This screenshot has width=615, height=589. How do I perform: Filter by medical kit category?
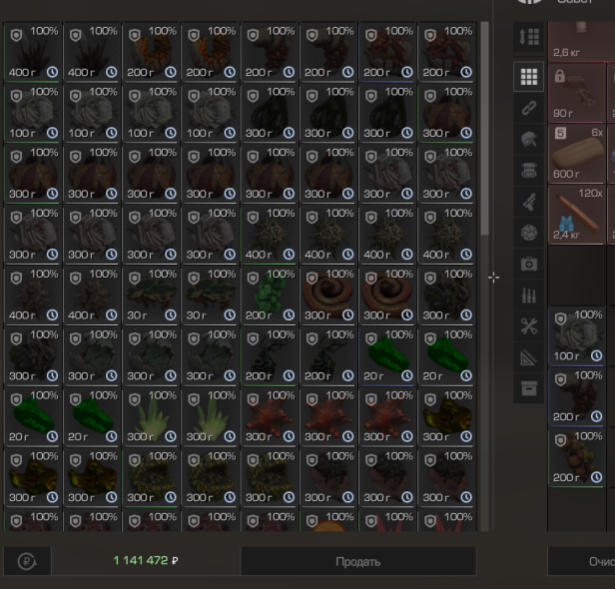click(x=529, y=264)
